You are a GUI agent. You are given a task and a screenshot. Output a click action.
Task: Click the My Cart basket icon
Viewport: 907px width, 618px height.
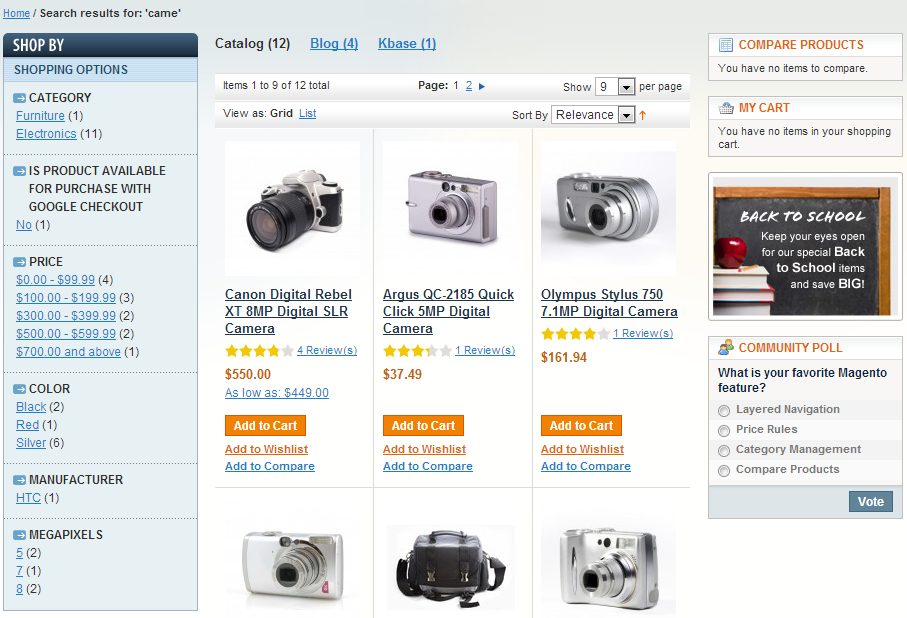coord(725,108)
